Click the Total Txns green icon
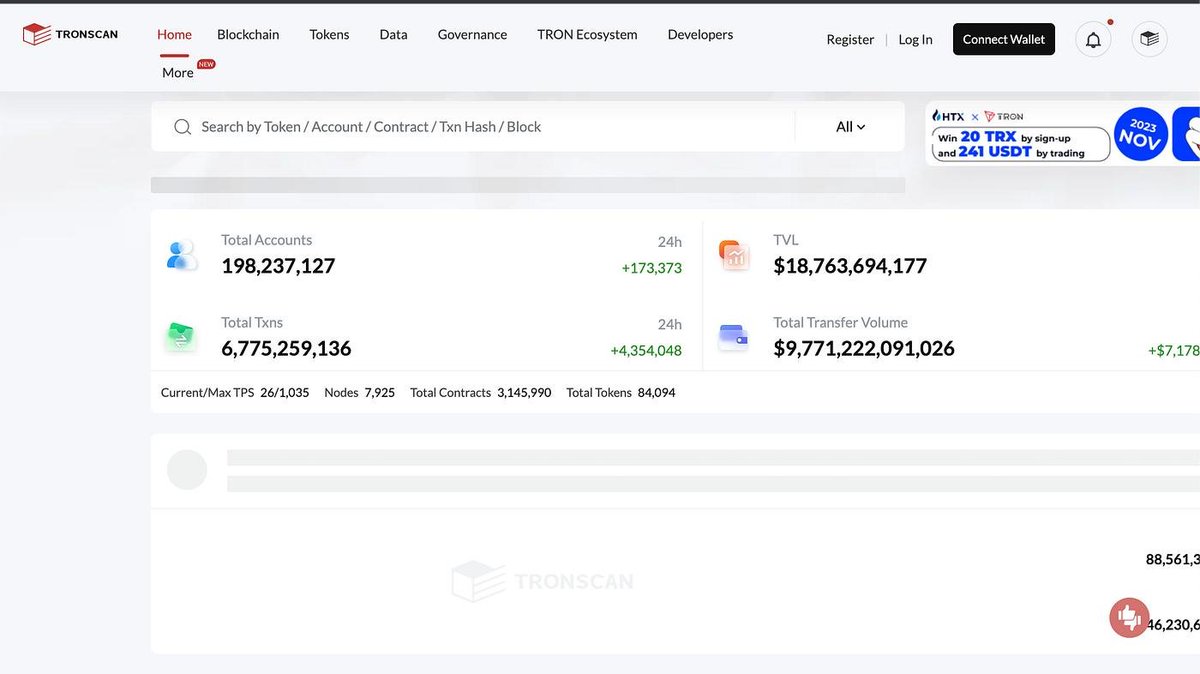This screenshot has width=1200, height=674. pos(181,338)
